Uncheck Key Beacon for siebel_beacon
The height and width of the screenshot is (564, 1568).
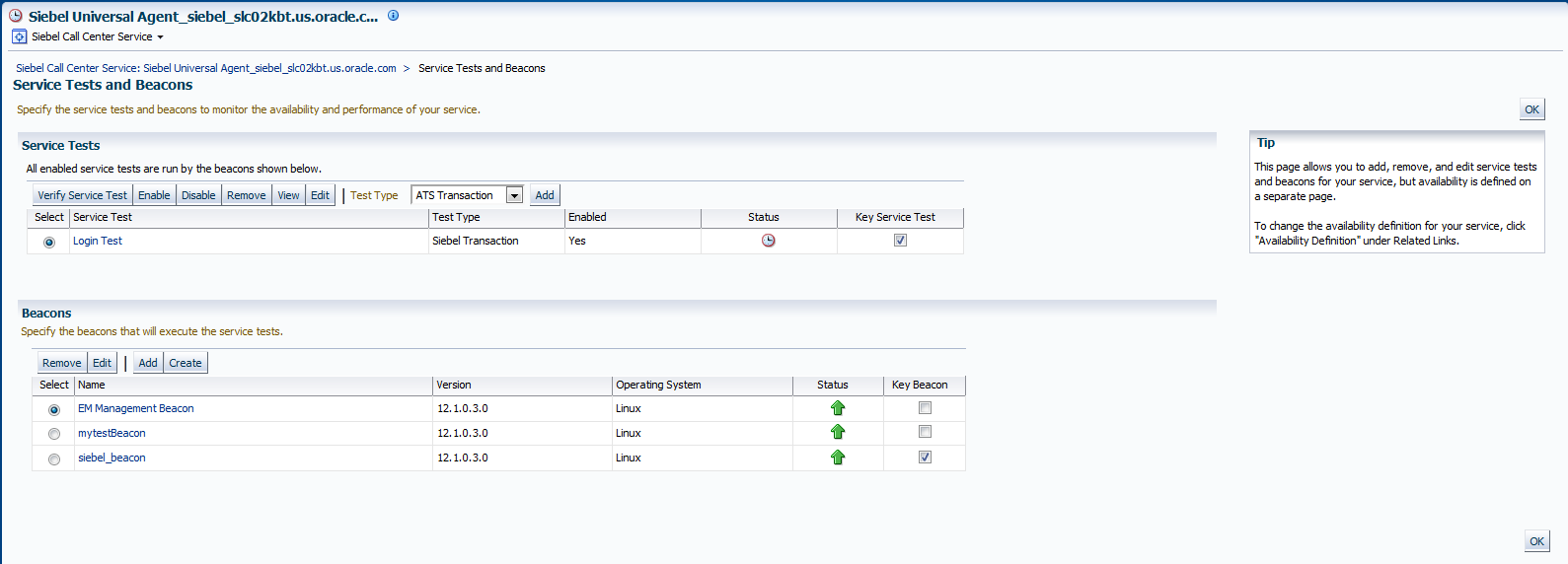tap(925, 457)
